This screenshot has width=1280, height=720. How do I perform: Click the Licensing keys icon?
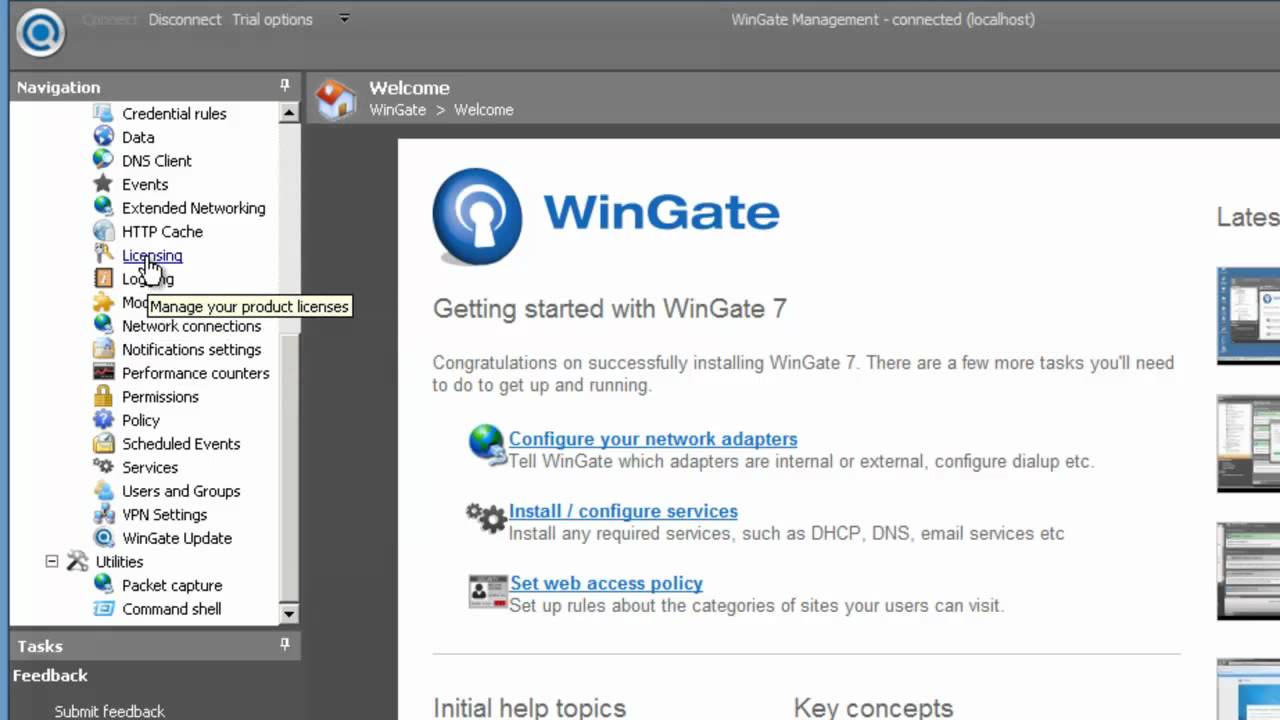coord(103,255)
